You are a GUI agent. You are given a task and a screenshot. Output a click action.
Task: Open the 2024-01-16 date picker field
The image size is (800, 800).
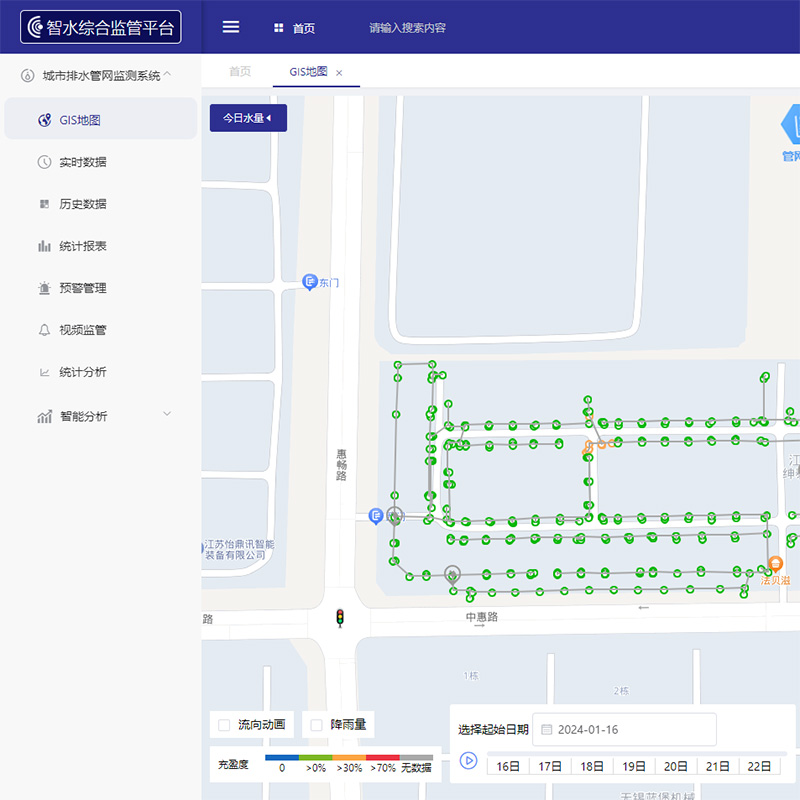tap(623, 729)
